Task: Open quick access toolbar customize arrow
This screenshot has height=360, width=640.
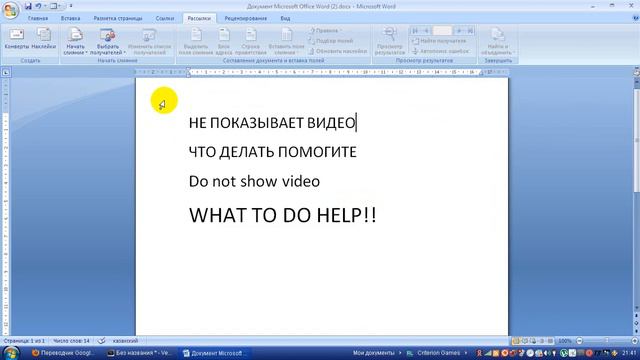Action: 71,6
